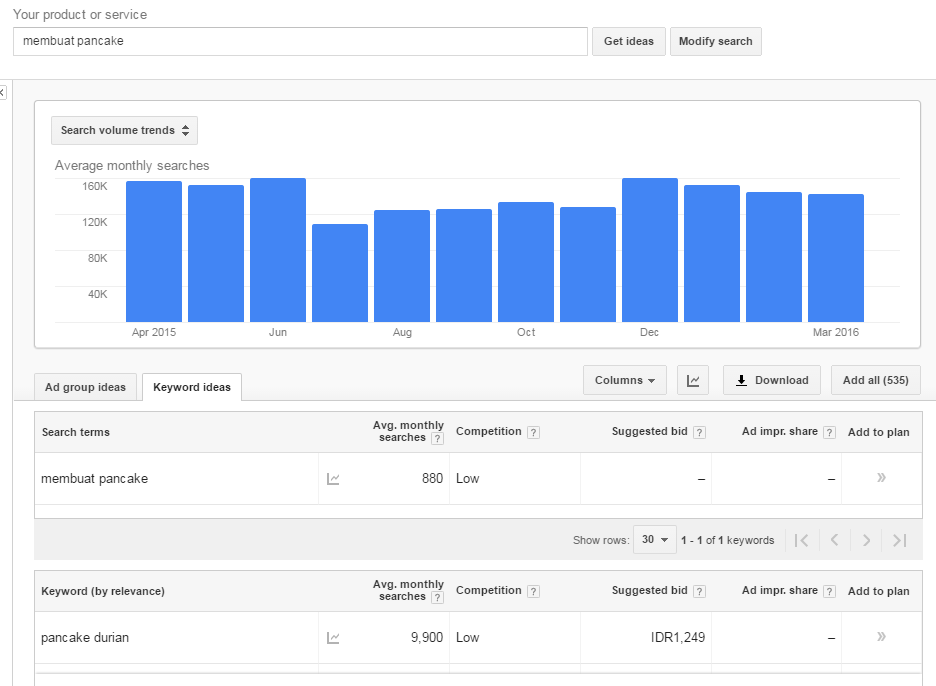The image size is (936, 686).
Task: Open the Columns dropdown
Action: (x=624, y=380)
